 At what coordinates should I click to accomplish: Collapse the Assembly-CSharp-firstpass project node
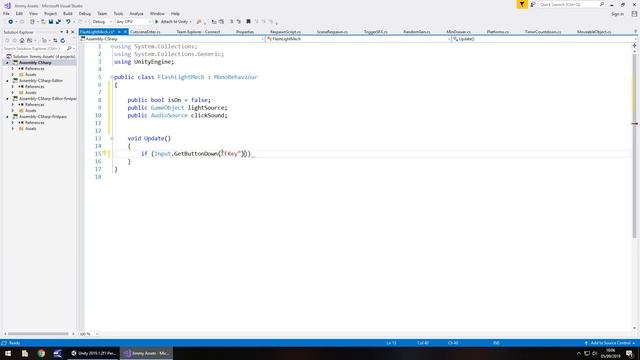7,116
